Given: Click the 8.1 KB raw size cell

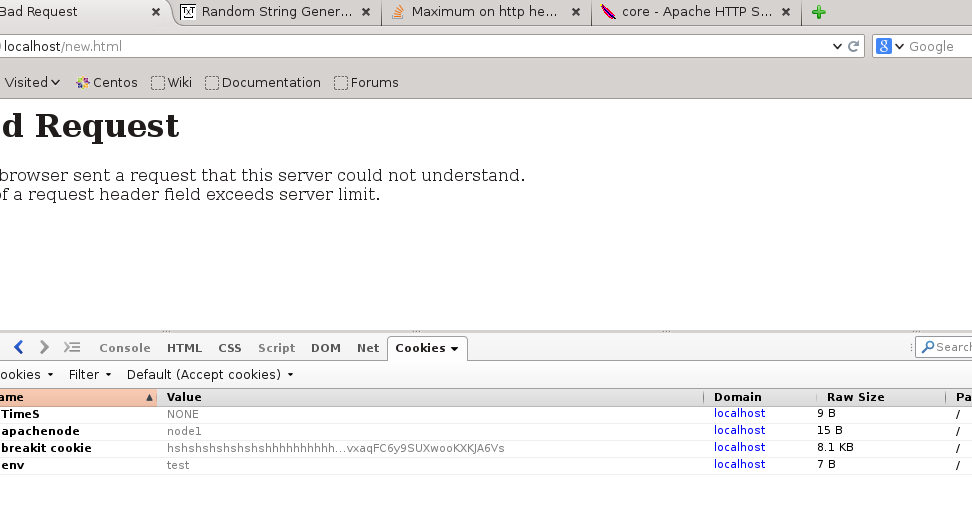Looking at the screenshot, I should pyautogui.click(x=835, y=447).
